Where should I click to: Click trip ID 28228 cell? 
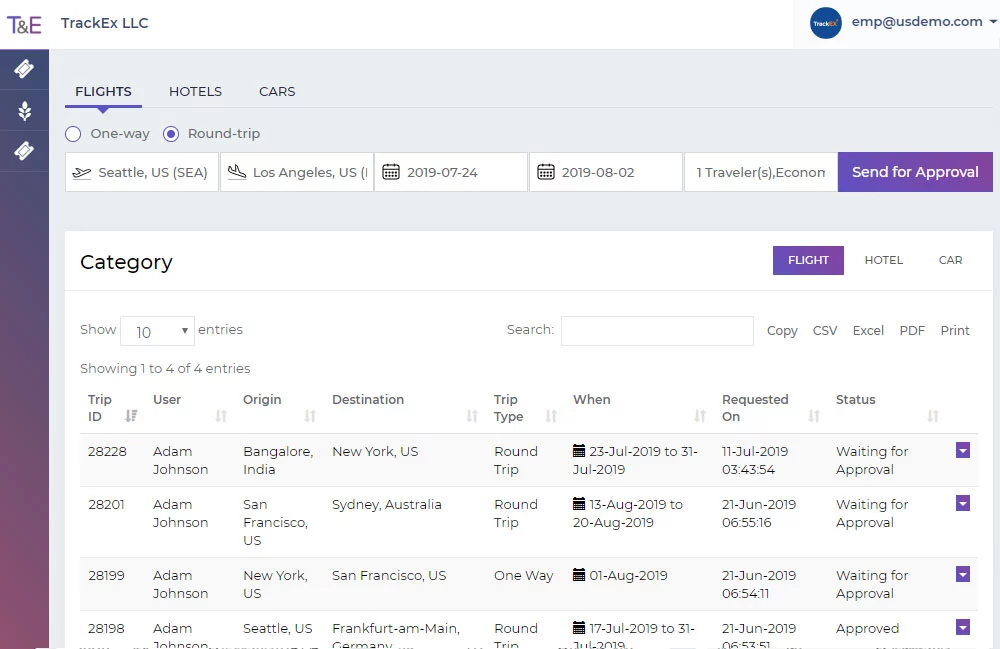(107, 451)
